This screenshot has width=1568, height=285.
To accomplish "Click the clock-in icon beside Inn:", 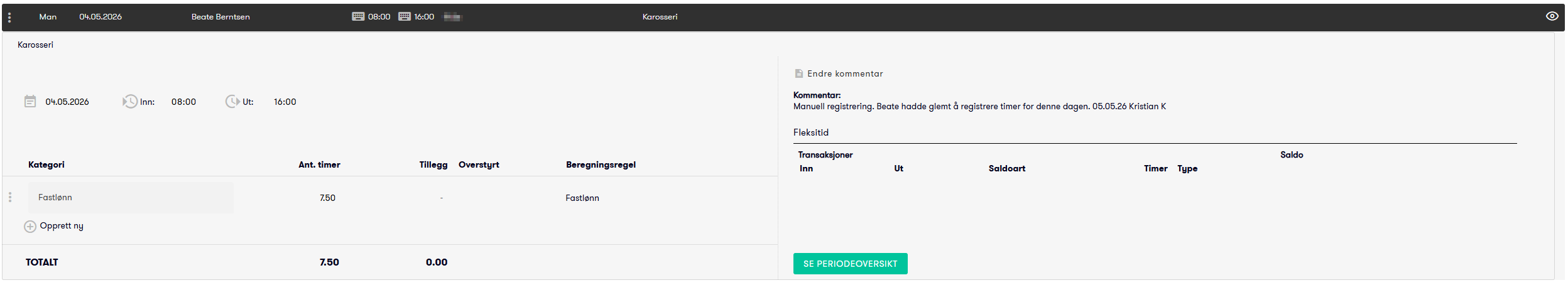I will (x=129, y=102).
